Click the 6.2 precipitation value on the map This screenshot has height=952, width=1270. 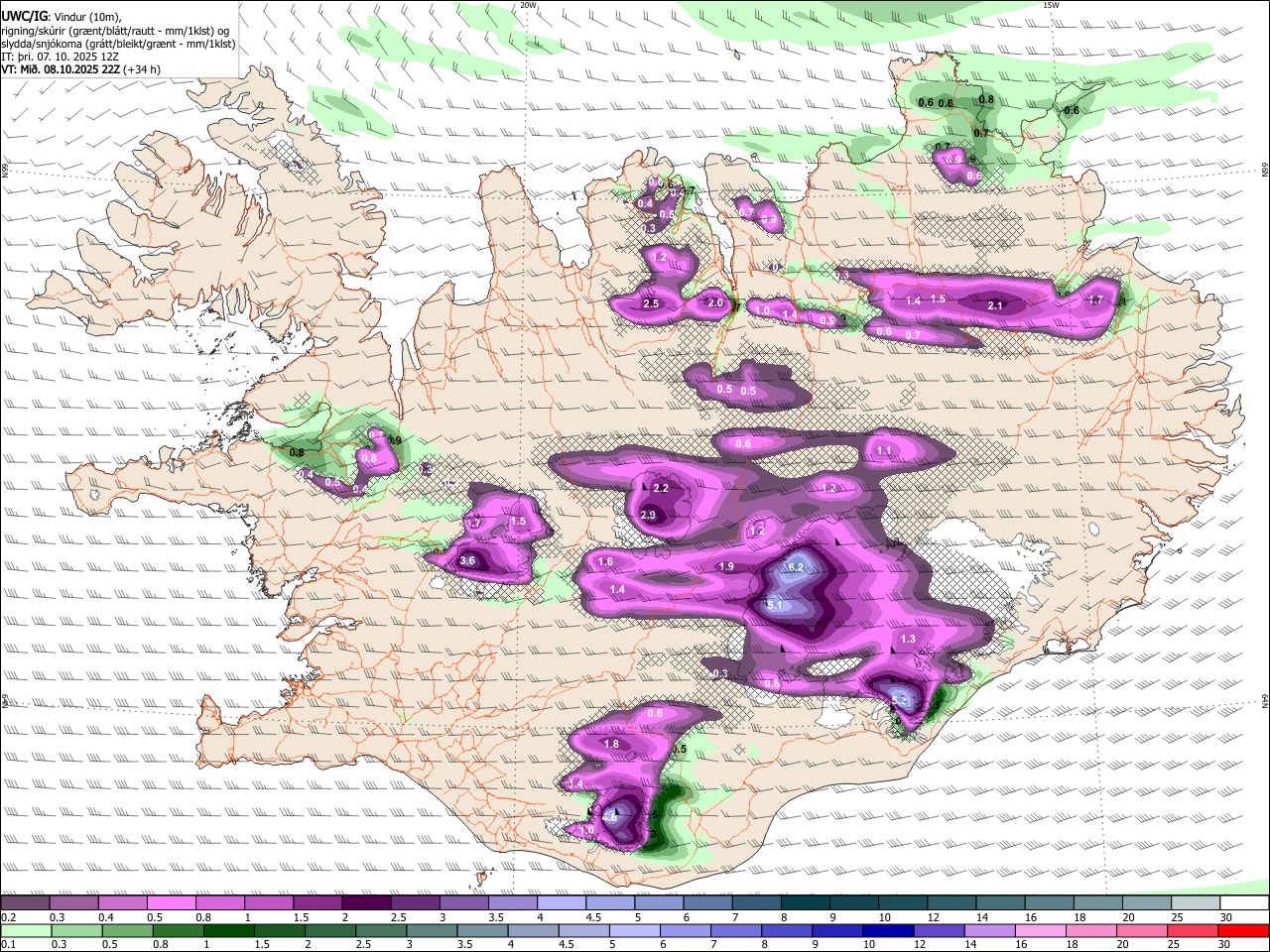pos(795,567)
